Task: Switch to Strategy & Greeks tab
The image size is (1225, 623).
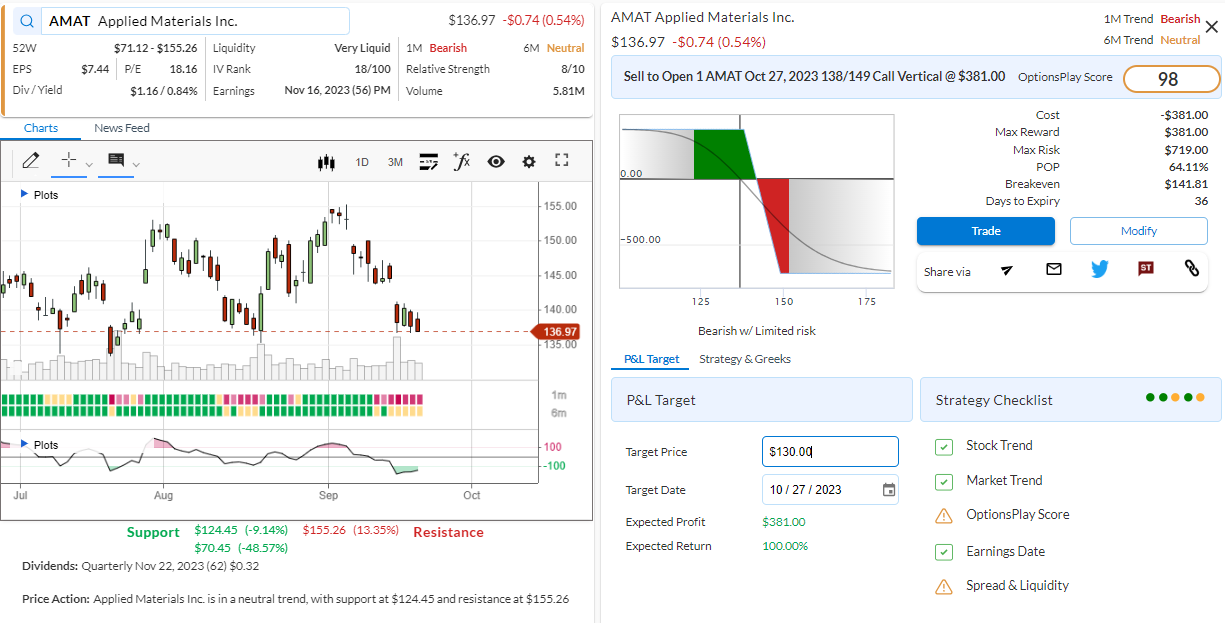Action: (x=745, y=359)
